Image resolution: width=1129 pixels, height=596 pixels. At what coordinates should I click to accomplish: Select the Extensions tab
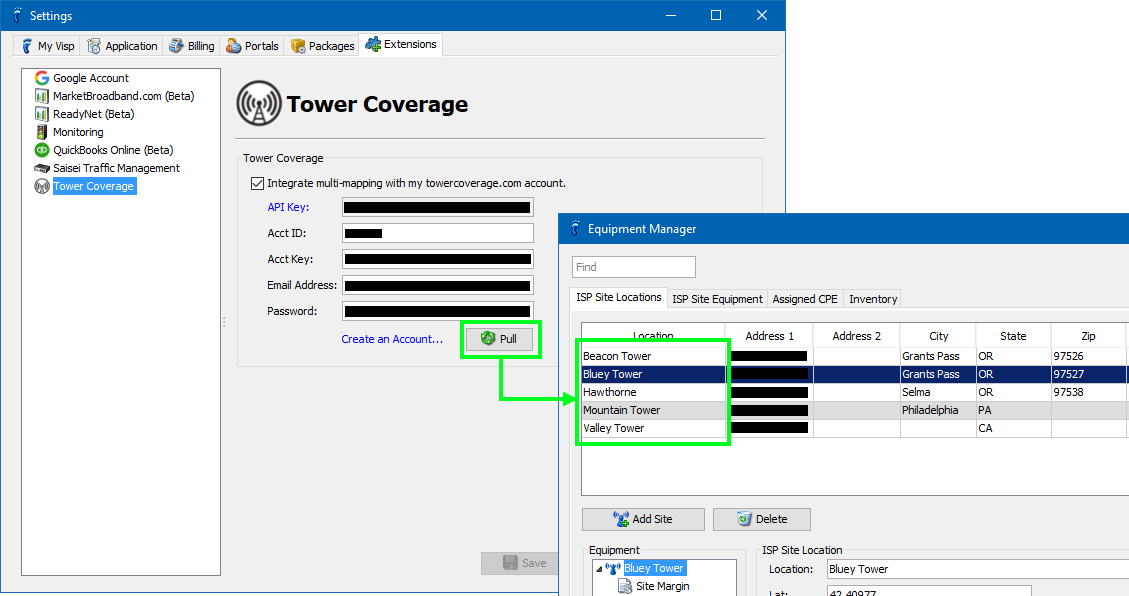[401, 45]
